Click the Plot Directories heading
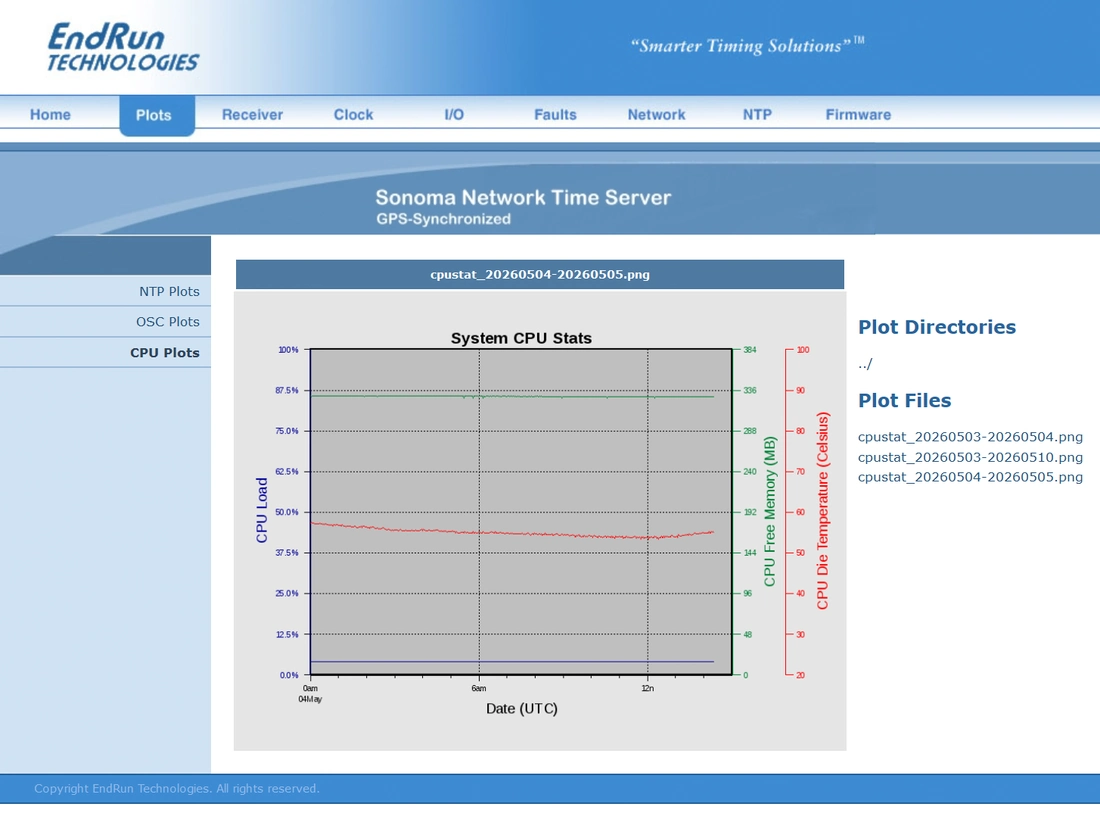This screenshot has width=1100, height=813. click(x=937, y=327)
